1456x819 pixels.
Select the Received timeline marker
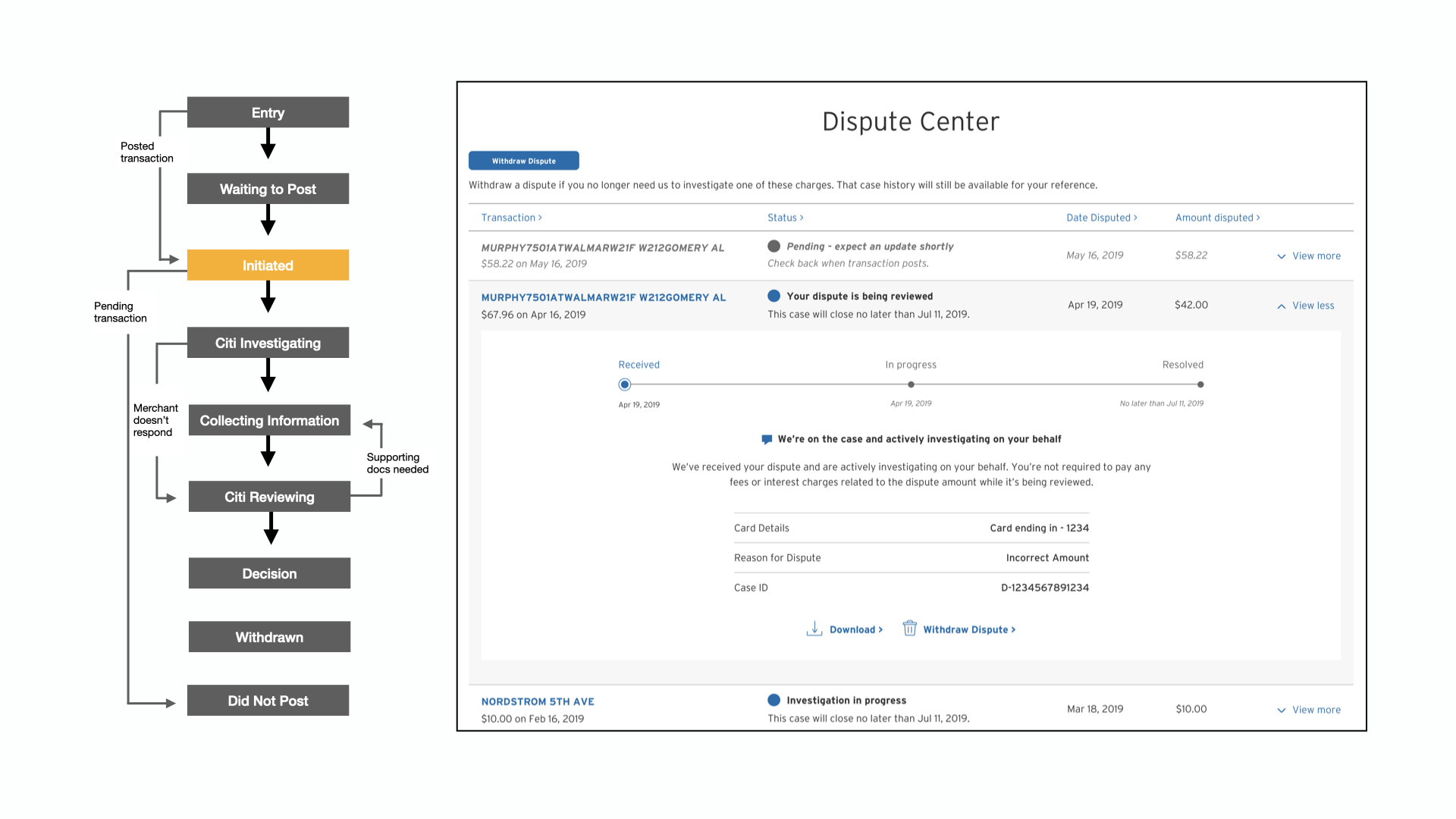coord(624,384)
